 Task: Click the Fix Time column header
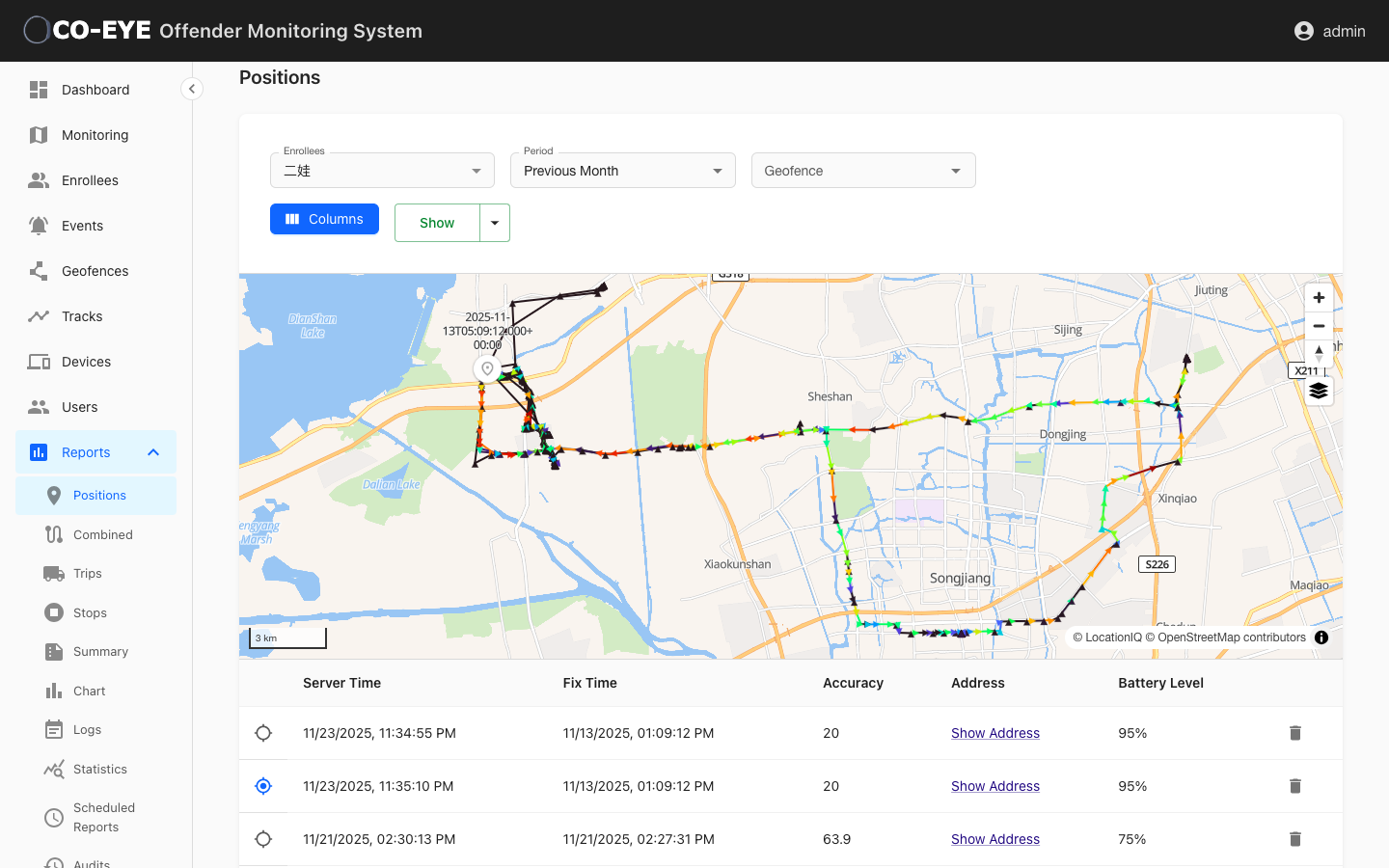(x=590, y=683)
